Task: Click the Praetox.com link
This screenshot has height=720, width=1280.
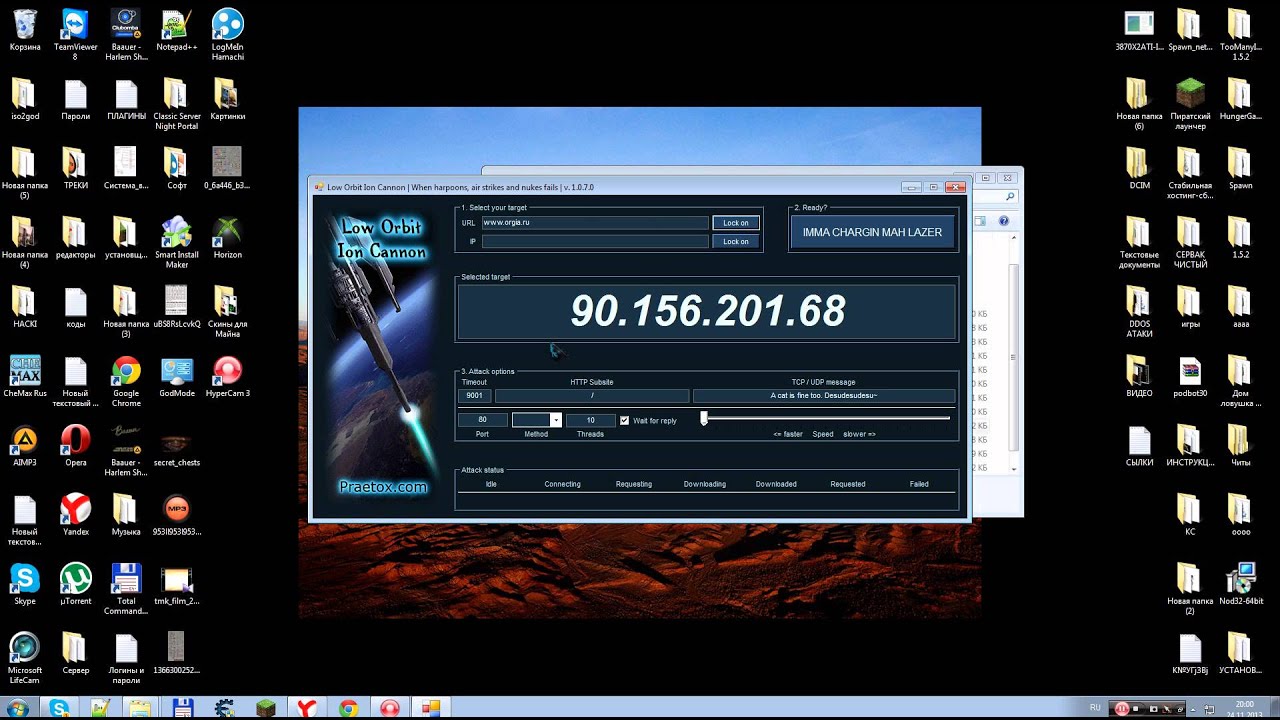Action: [x=383, y=487]
